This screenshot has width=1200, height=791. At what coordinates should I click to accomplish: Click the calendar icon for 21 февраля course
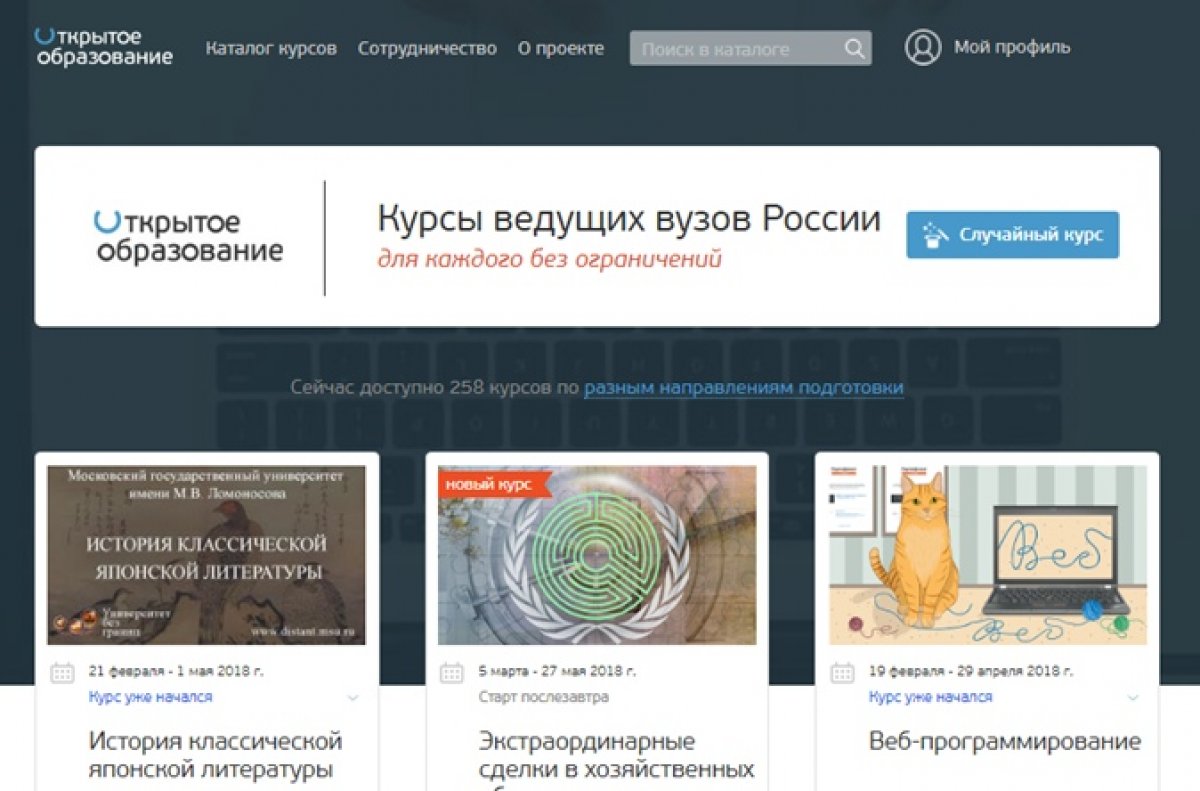(62, 672)
